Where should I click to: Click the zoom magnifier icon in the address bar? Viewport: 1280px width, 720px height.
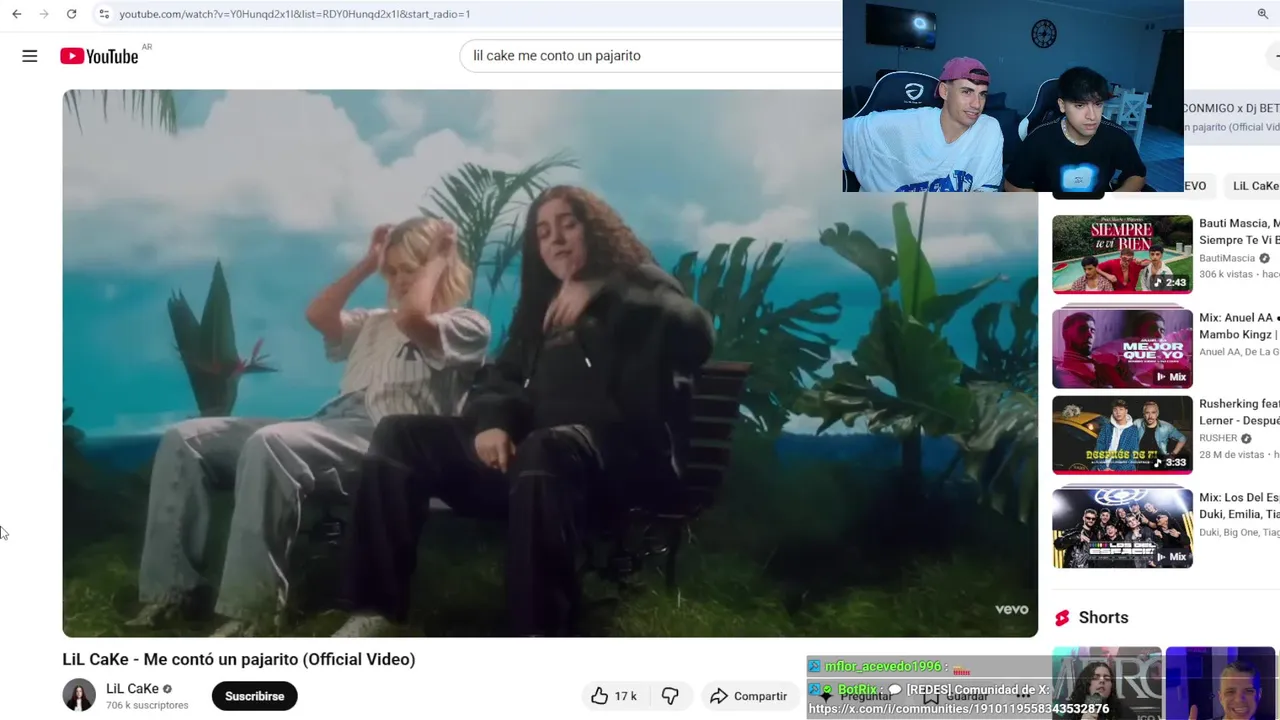(1262, 14)
